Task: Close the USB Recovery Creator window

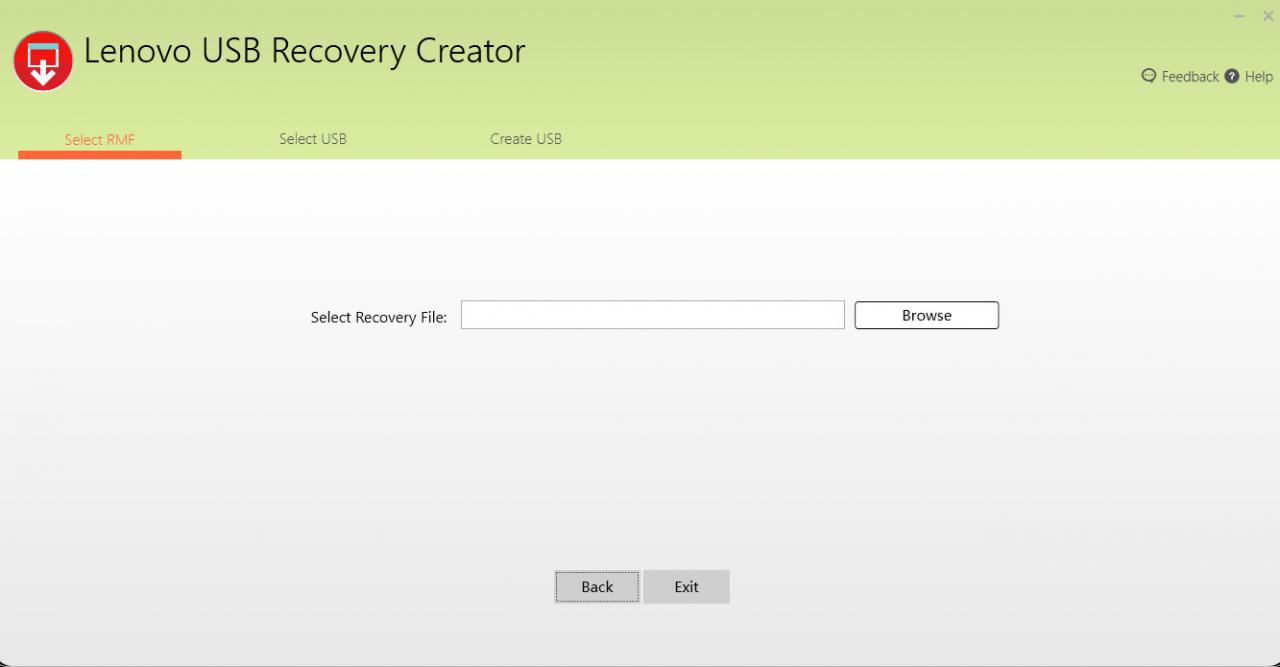Action: click(1268, 16)
